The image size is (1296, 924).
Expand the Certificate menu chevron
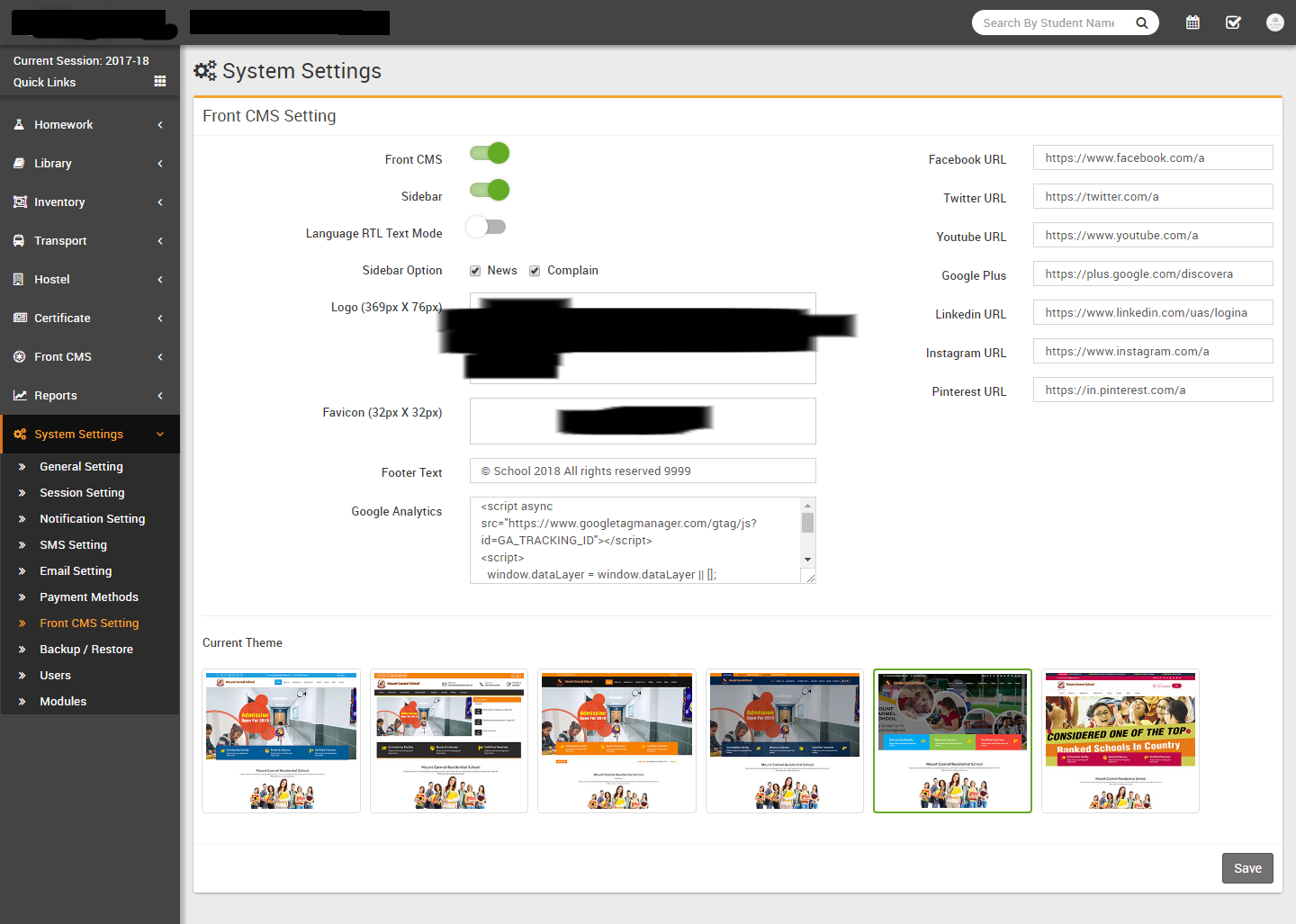coord(160,318)
